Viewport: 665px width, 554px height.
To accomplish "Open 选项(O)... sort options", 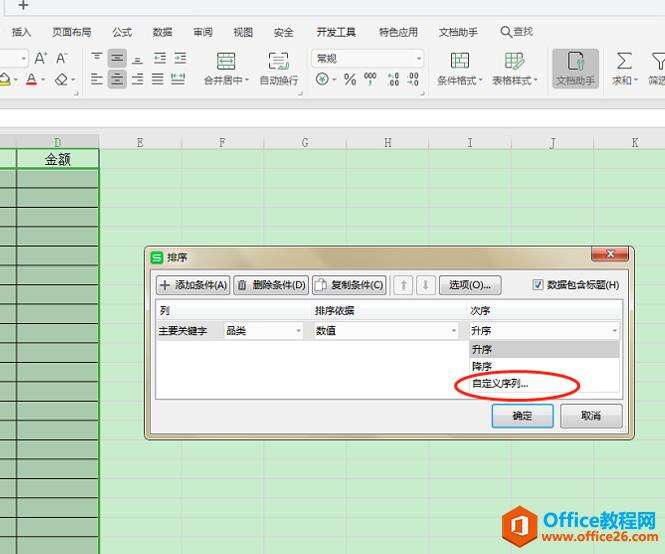I will tap(470, 285).
